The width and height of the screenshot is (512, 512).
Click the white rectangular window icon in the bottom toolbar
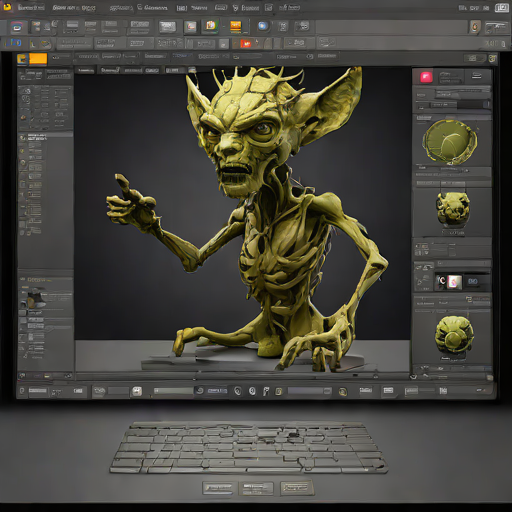click(388, 390)
